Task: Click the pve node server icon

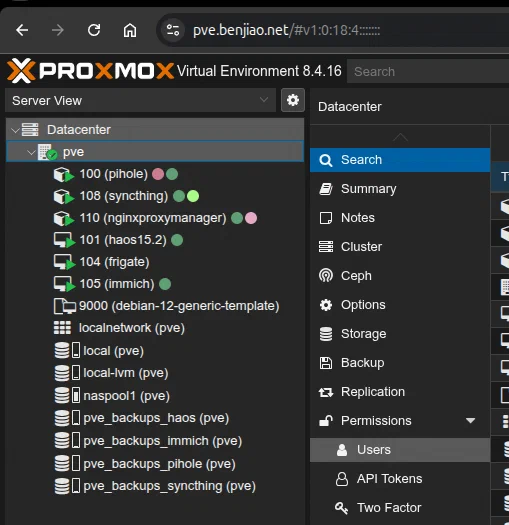Action: (47, 152)
